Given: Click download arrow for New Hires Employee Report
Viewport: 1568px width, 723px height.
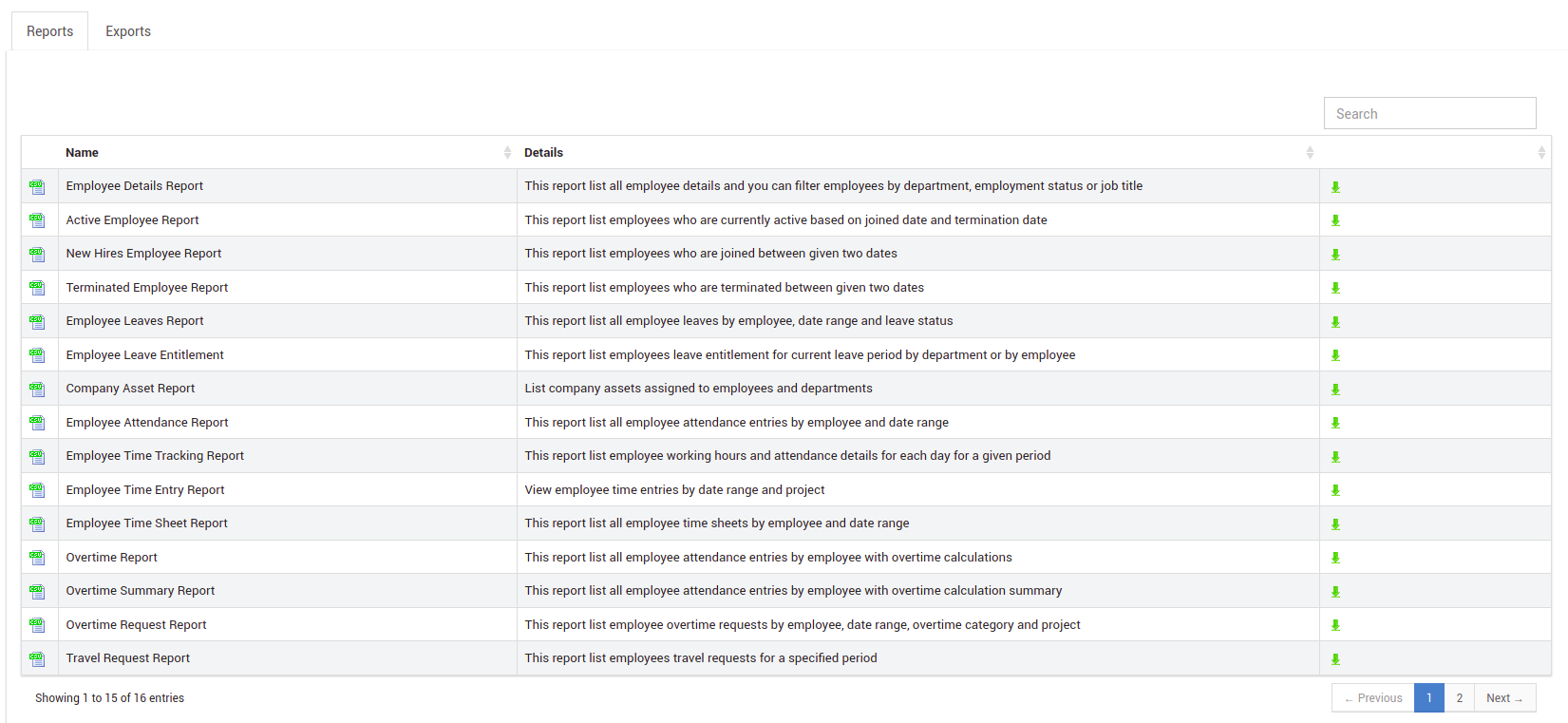Looking at the screenshot, I should [x=1335, y=255].
